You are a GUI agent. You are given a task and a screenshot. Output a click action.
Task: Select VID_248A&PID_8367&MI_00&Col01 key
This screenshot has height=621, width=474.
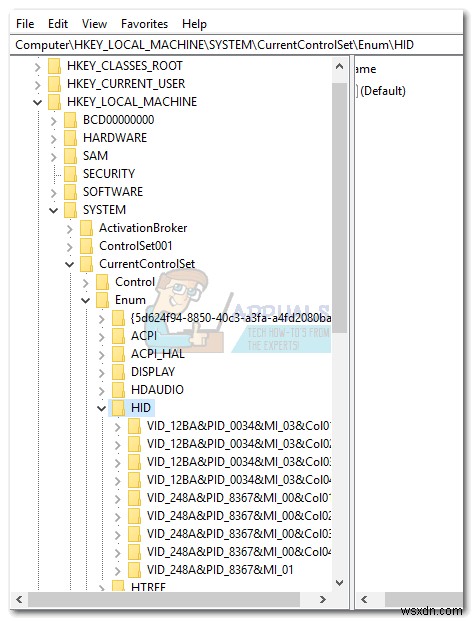click(x=239, y=498)
